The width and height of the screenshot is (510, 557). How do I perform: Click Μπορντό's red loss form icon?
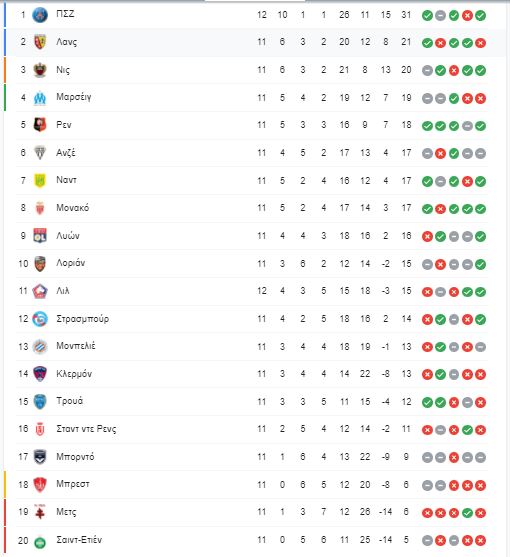[454, 458]
